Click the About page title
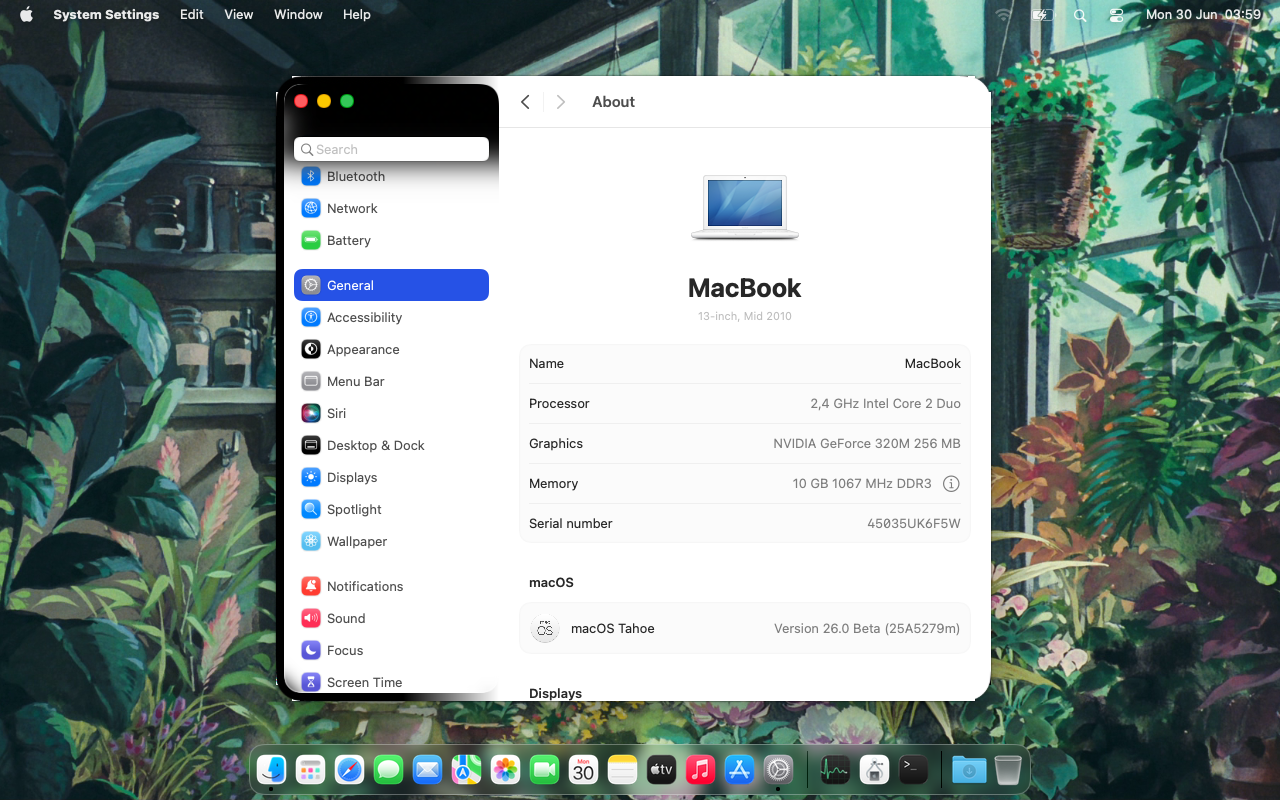The width and height of the screenshot is (1280, 800). [x=613, y=102]
